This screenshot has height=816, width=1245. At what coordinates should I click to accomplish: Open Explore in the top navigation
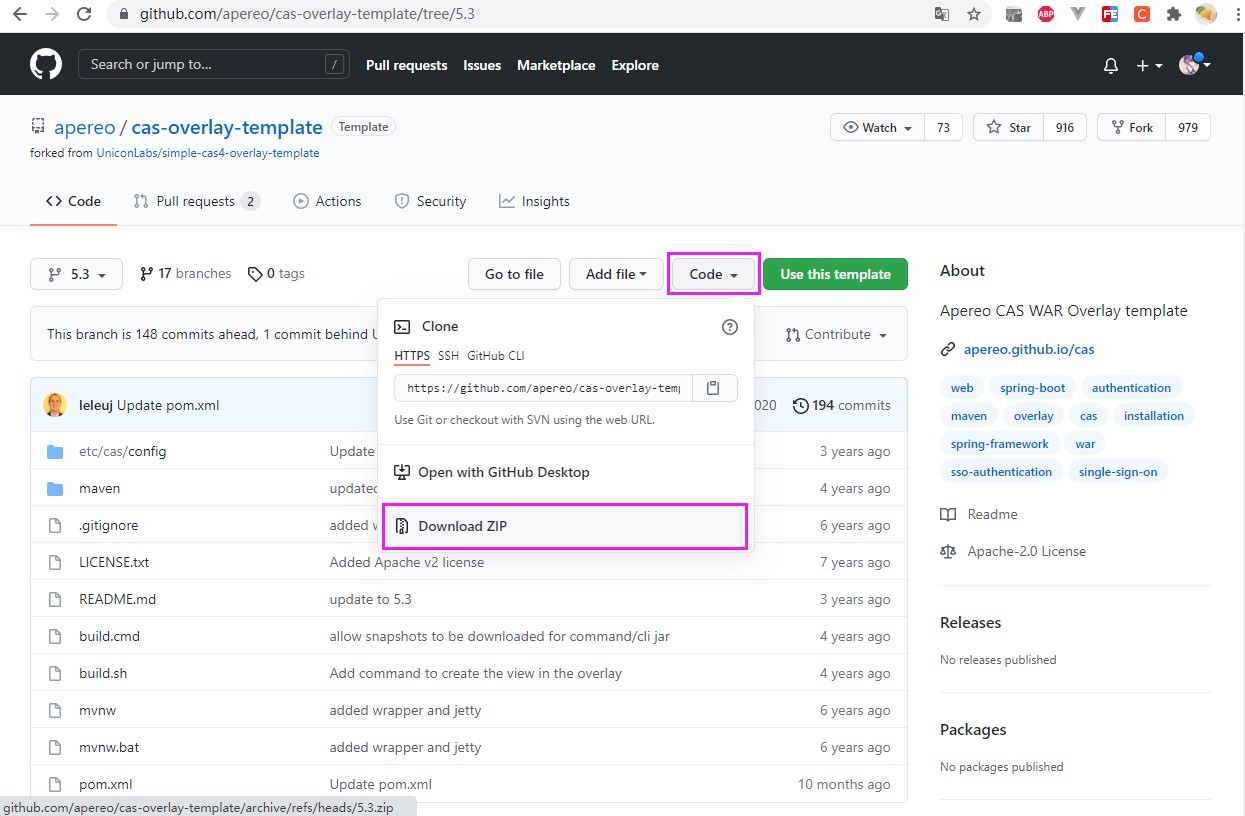click(635, 65)
